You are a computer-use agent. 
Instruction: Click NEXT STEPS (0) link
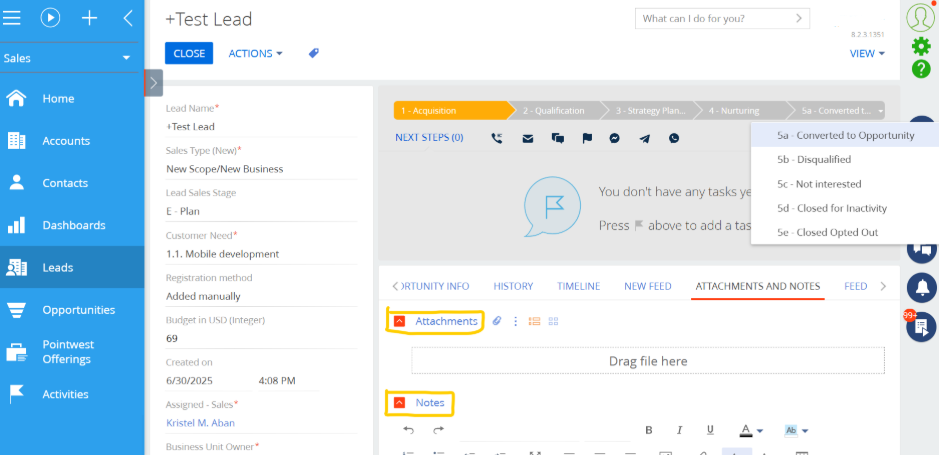(429, 138)
